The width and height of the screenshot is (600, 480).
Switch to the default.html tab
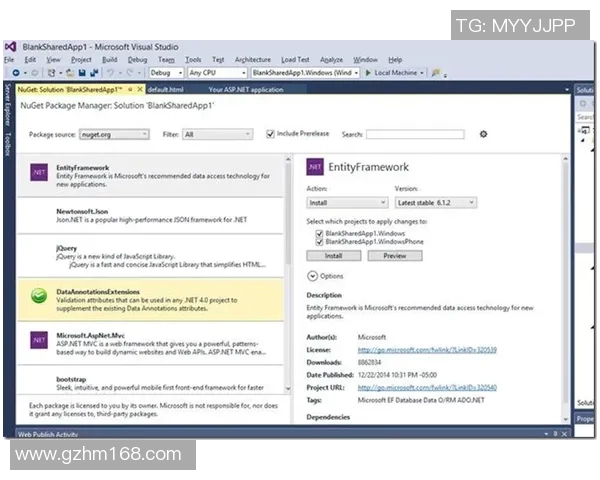pyautogui.click(x=166, y=90)
